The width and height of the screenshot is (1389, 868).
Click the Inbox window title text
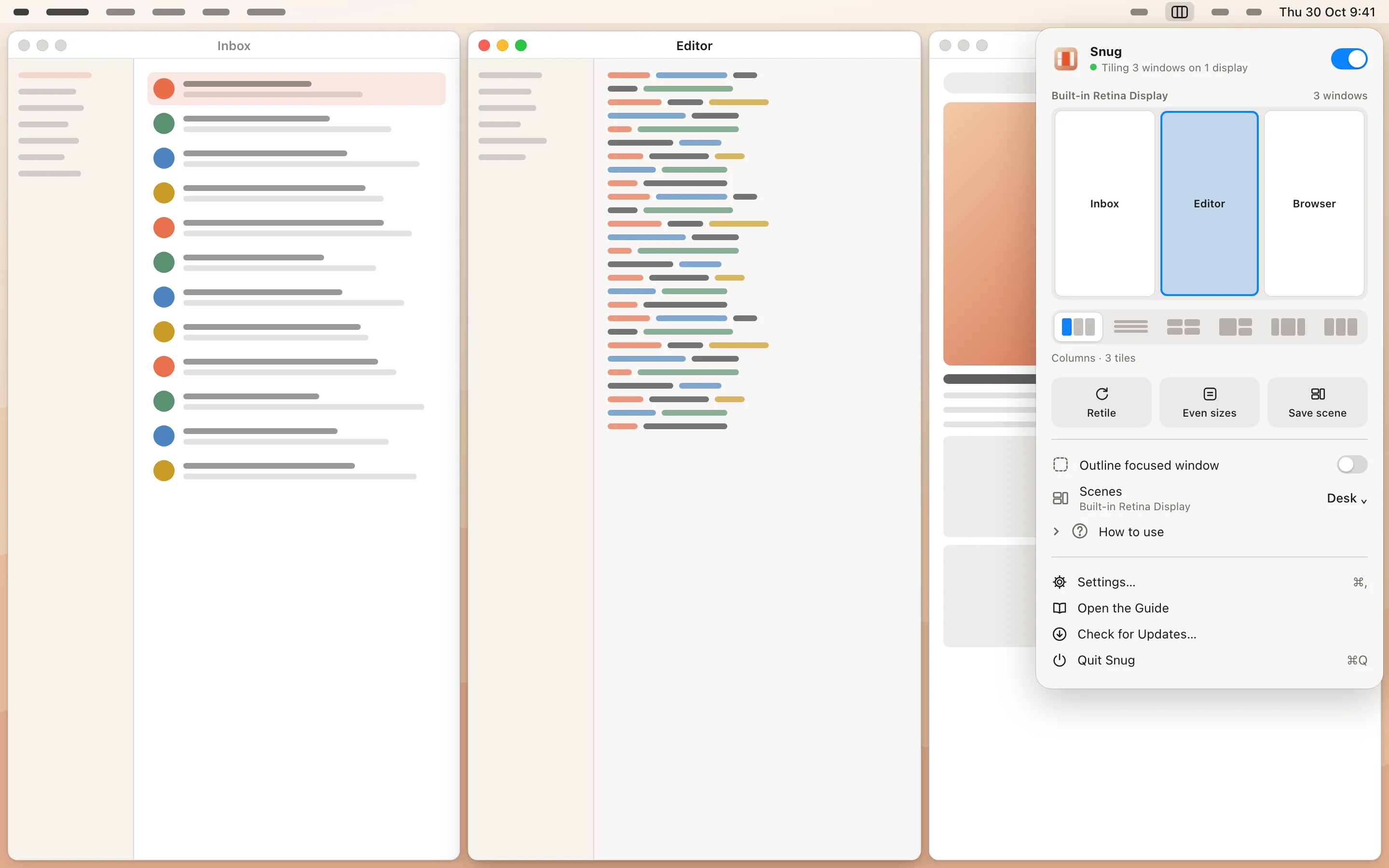coord(233,46)
